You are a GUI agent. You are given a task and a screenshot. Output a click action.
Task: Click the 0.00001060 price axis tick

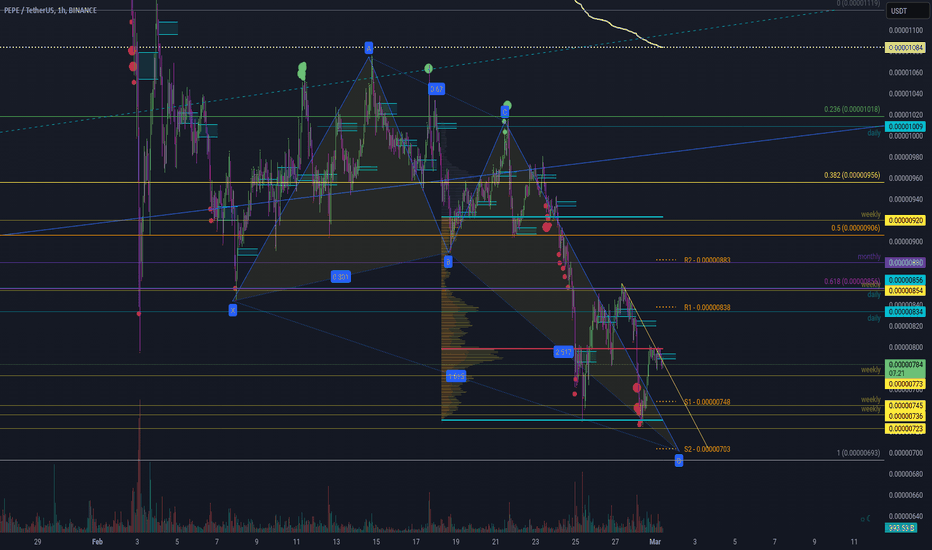tap(906, 73)
